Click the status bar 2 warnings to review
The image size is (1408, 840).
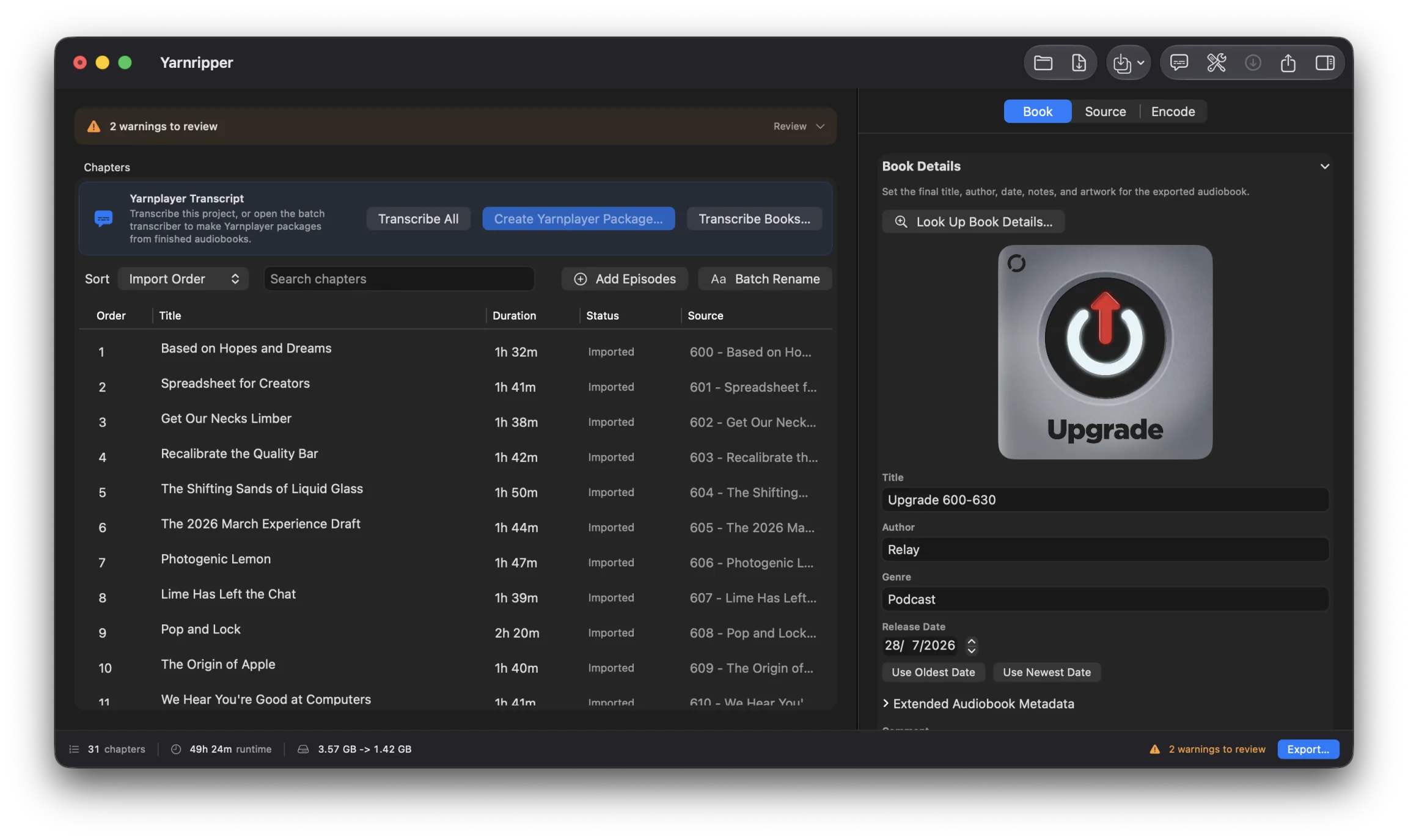coord(1208,749)
